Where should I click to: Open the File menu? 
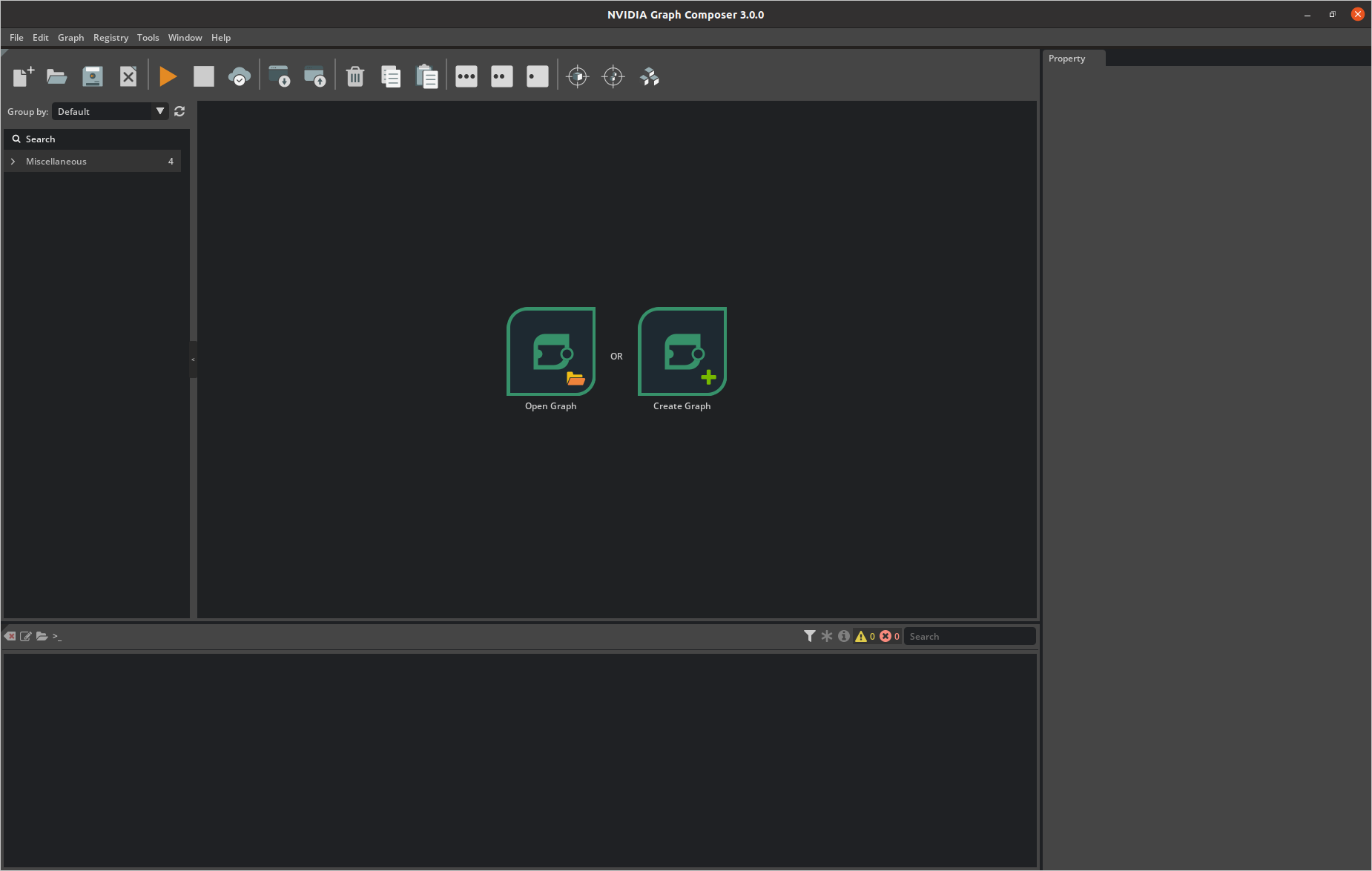coord(16,38)
